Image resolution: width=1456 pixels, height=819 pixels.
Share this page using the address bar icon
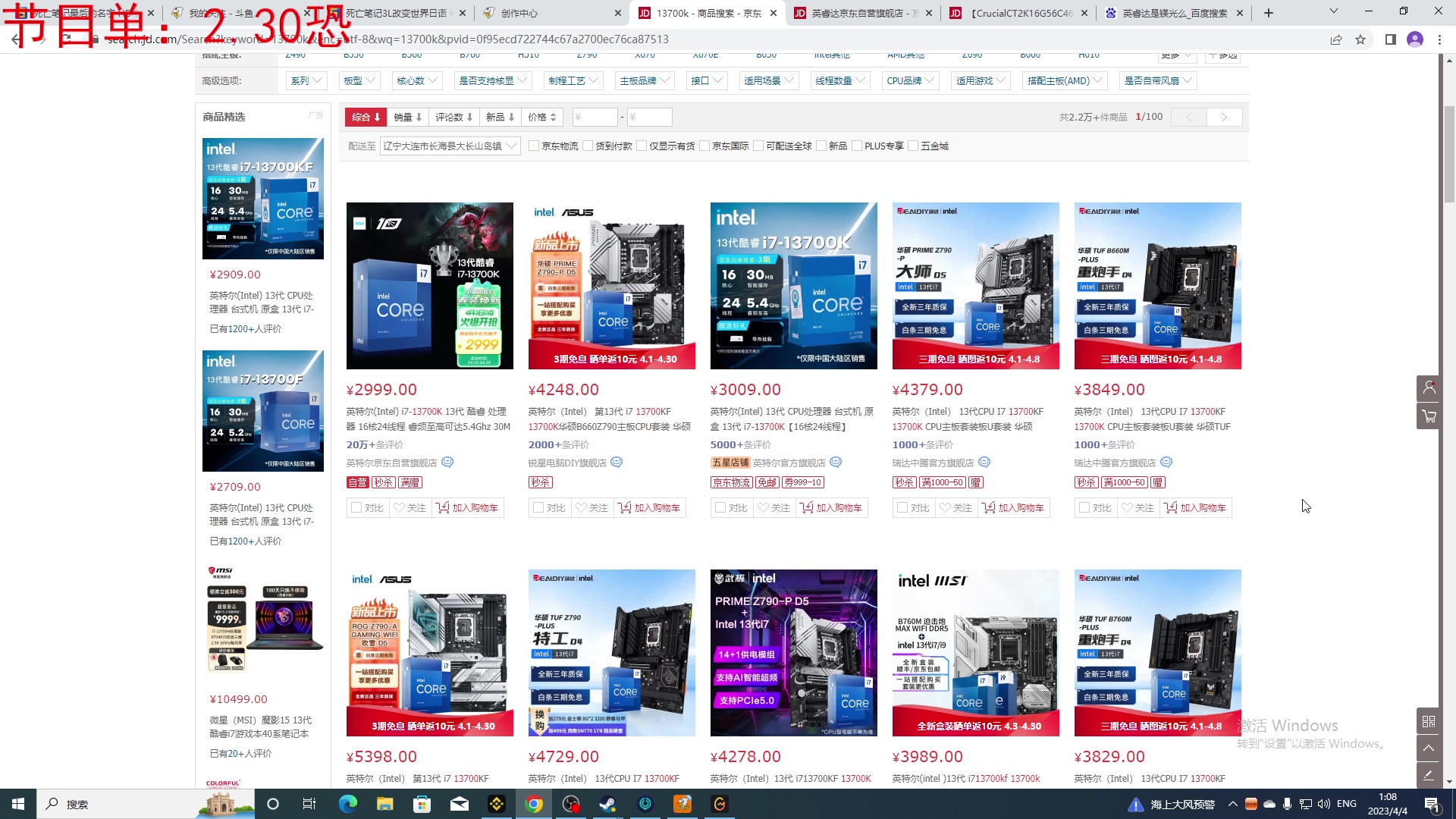(1336, 39)
